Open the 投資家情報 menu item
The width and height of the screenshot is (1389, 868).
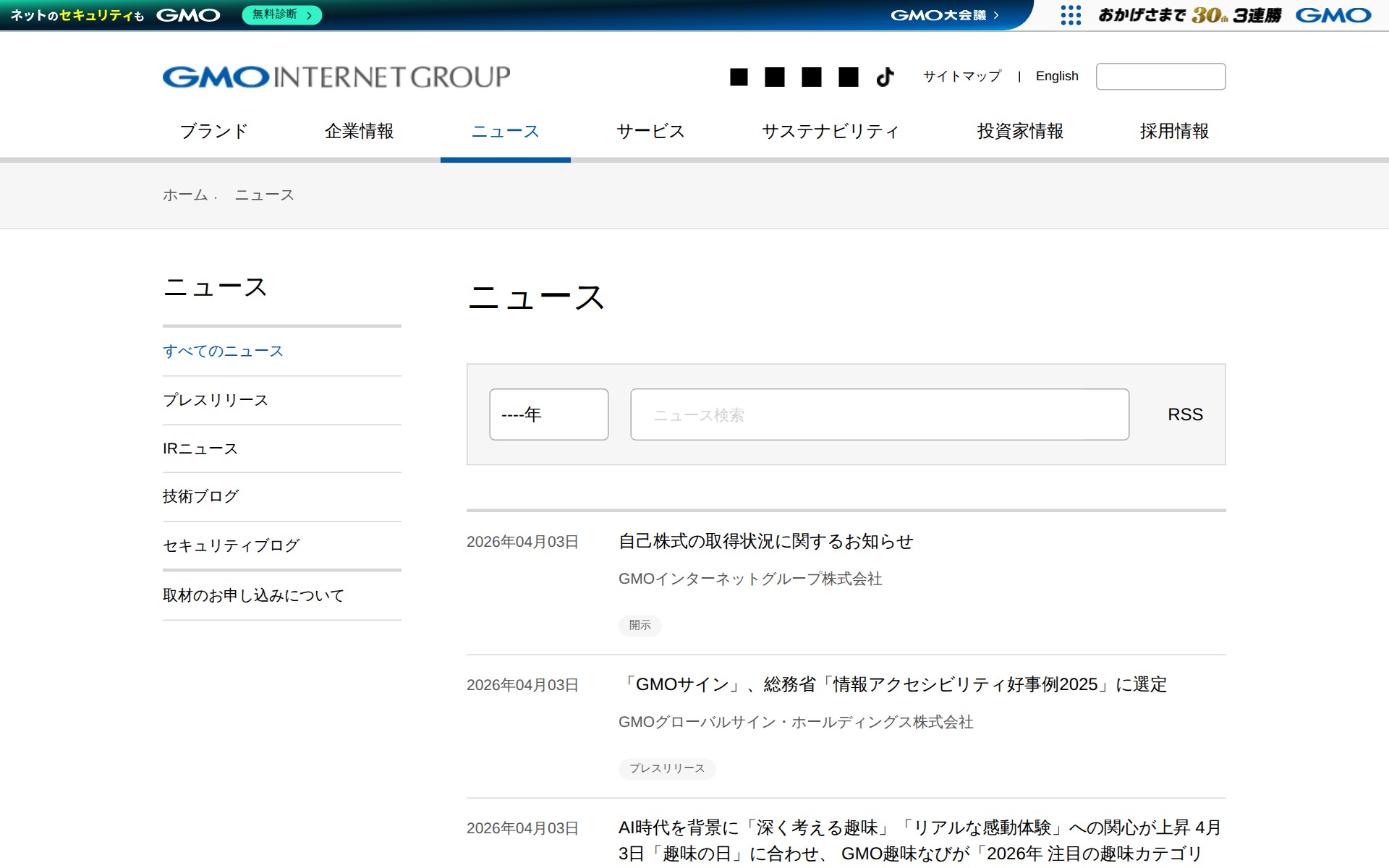1020,131
